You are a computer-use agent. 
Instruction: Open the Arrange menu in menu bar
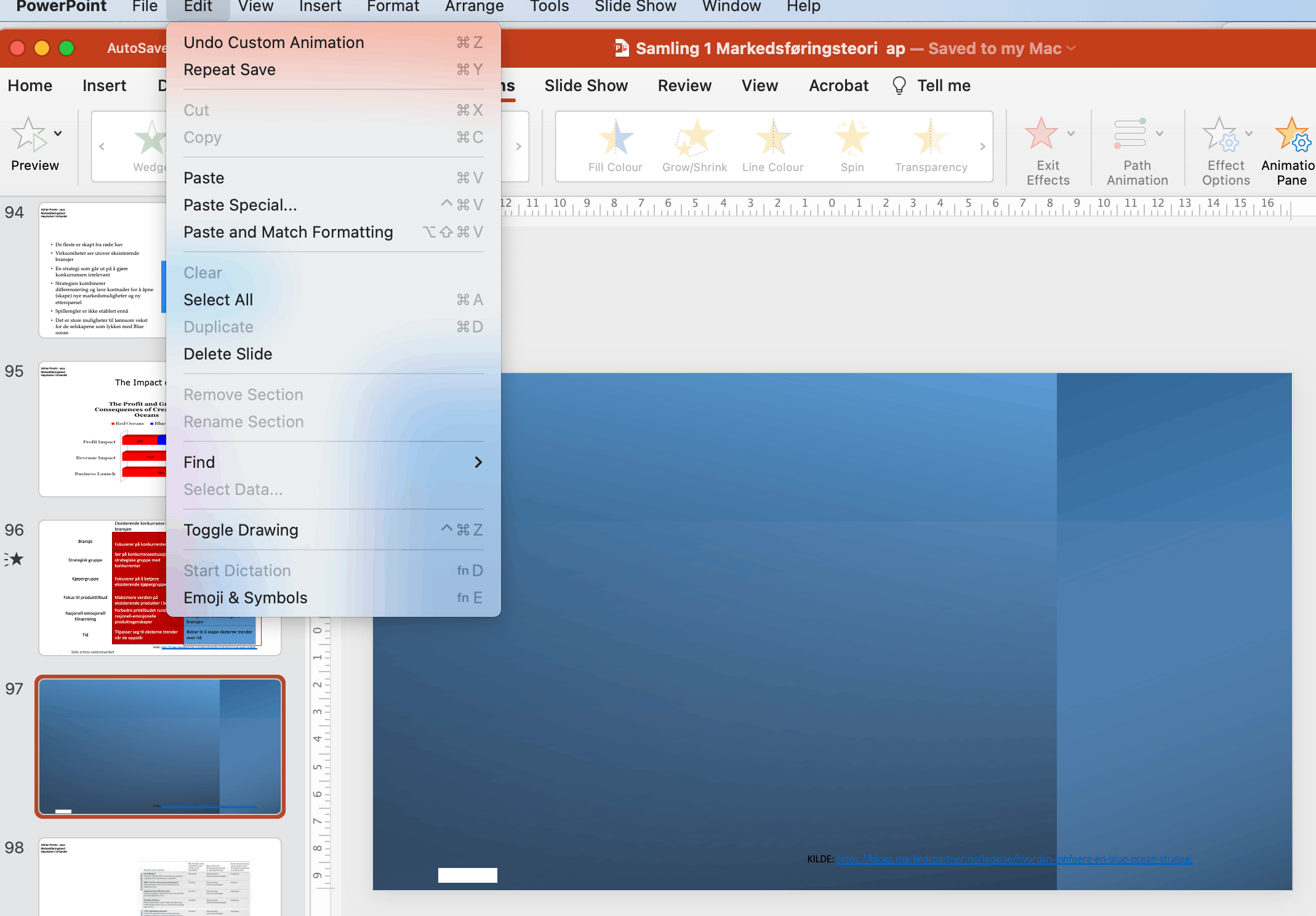point(474,7)
